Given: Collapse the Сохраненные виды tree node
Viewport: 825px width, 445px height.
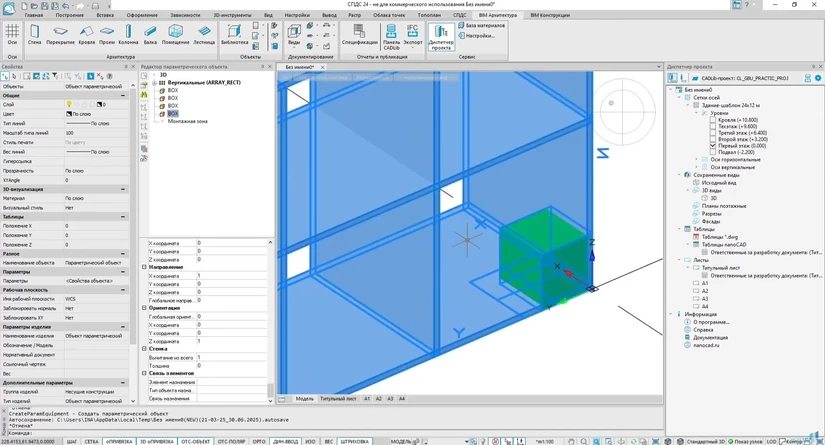Looking at the screenshot, I should pyautogui.click(x=680, y=175).
